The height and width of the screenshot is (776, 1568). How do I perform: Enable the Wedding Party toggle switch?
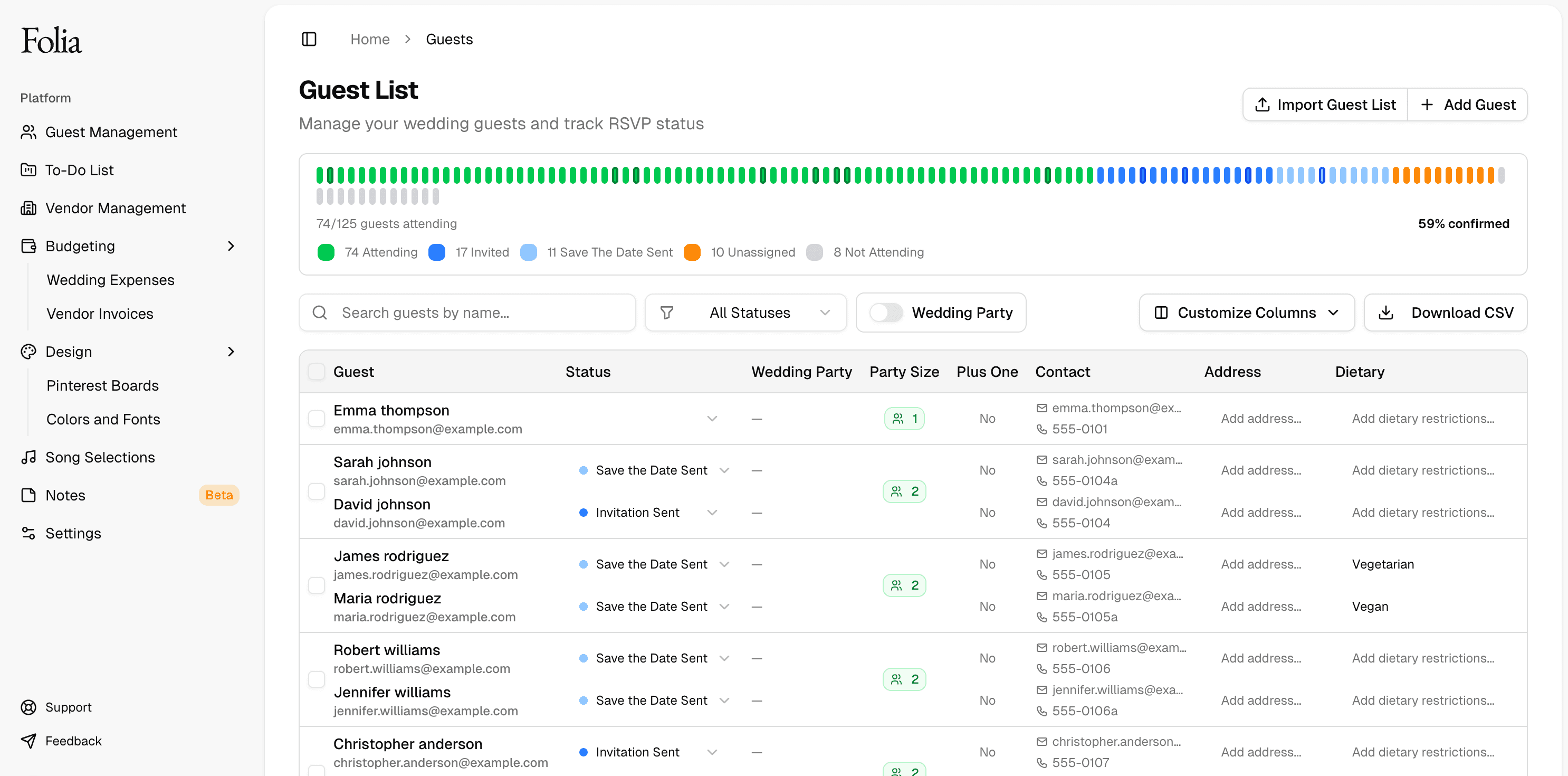coord(886,313)
